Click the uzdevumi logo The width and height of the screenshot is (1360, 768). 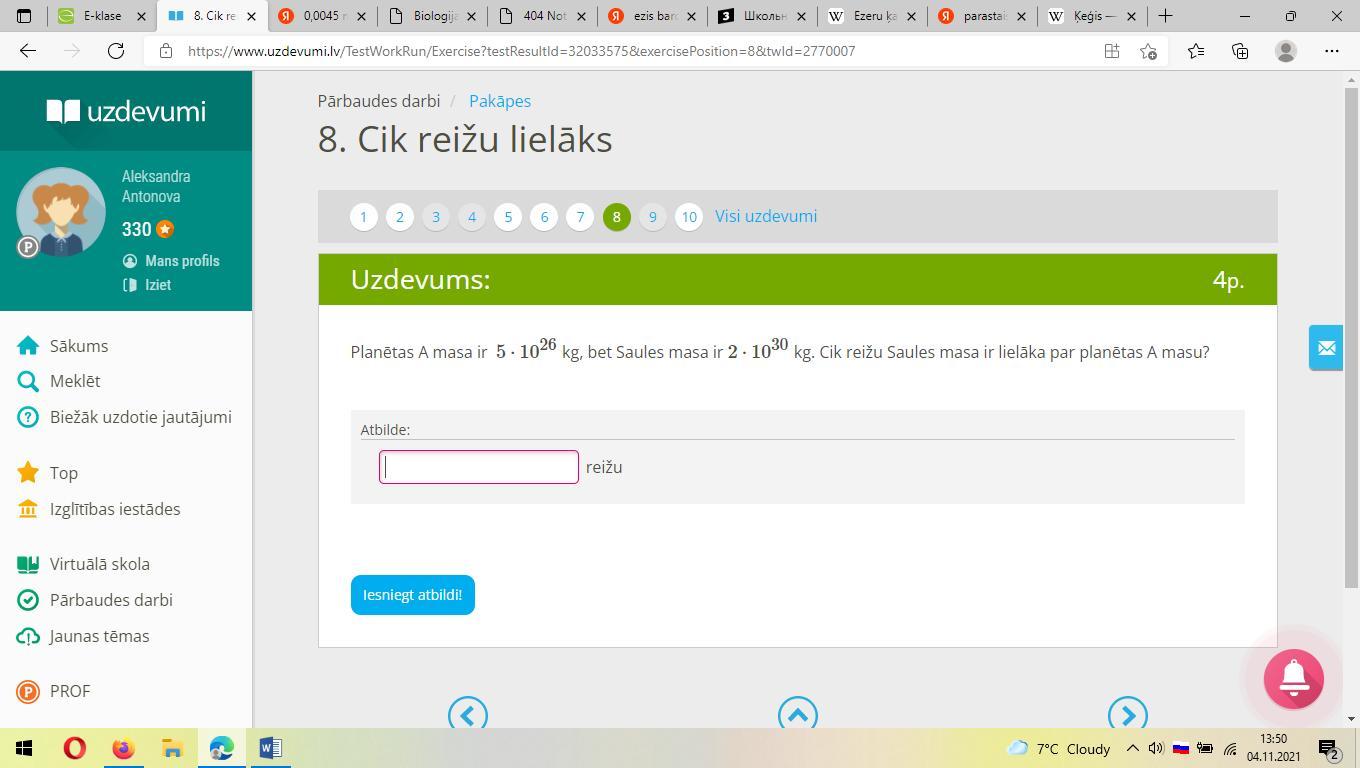(x=126, y=111)
